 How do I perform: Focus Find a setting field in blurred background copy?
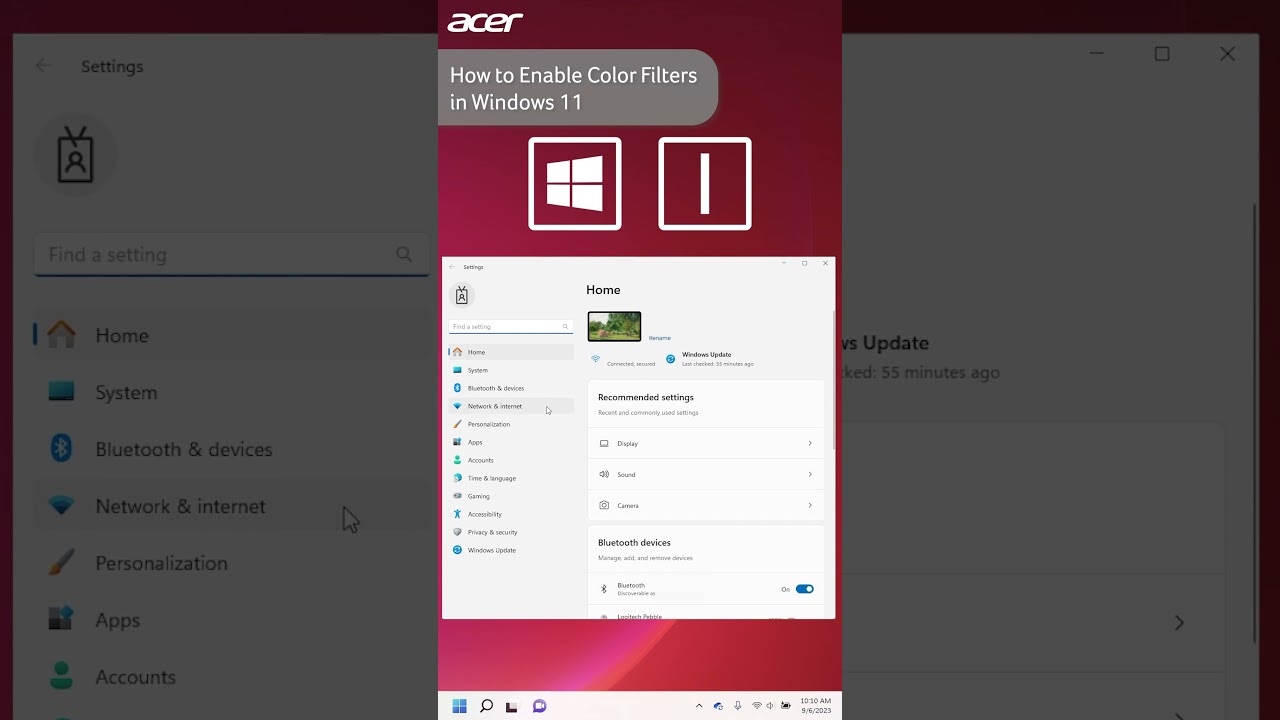click(232, 255)
